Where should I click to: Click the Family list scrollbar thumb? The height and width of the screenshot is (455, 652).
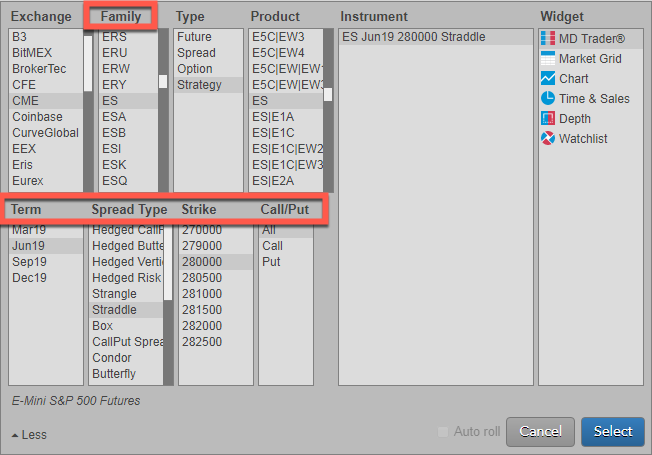pos(163,82)
